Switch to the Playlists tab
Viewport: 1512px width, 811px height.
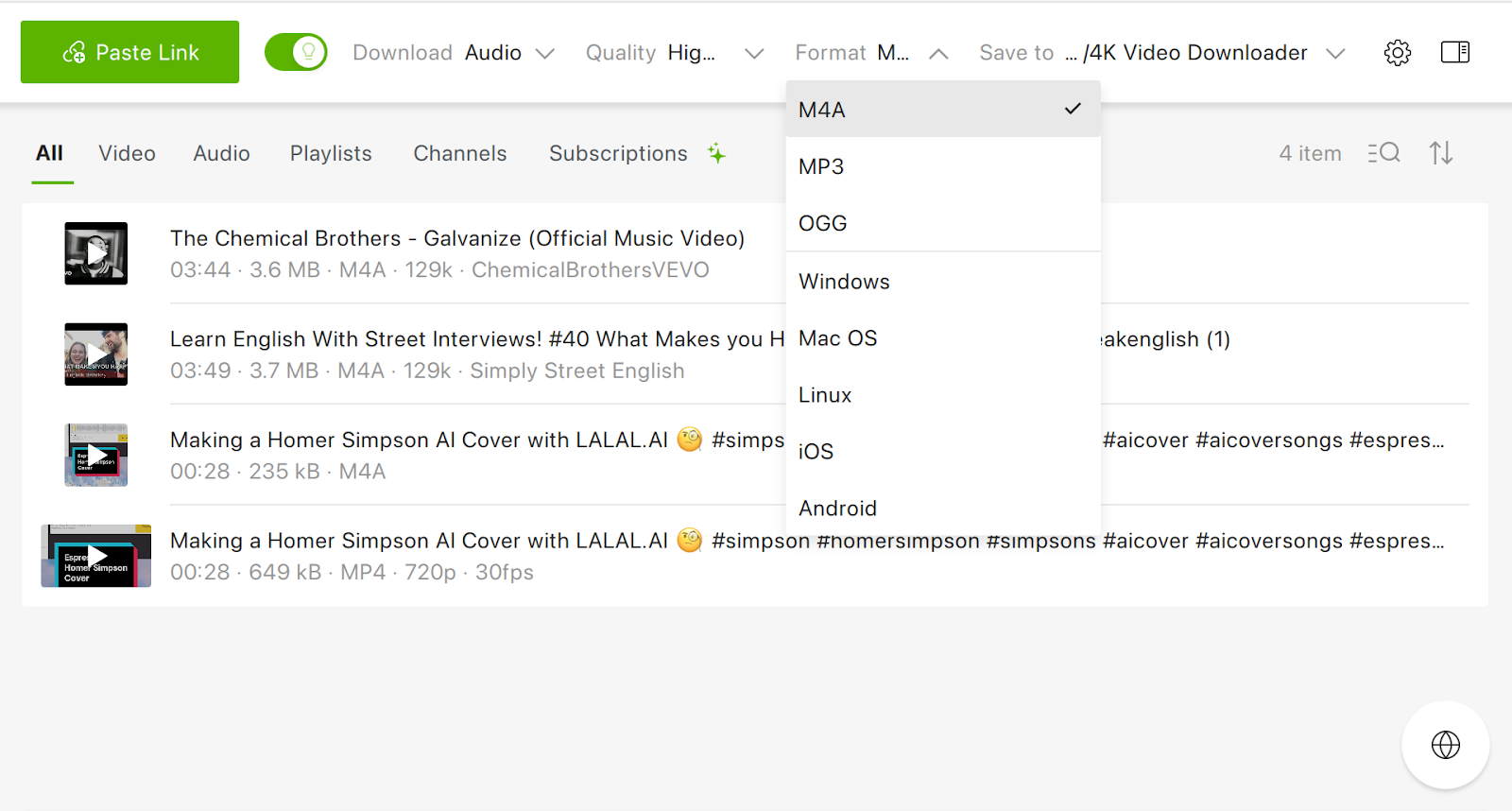pyautogui.click(x=331, y=153)
